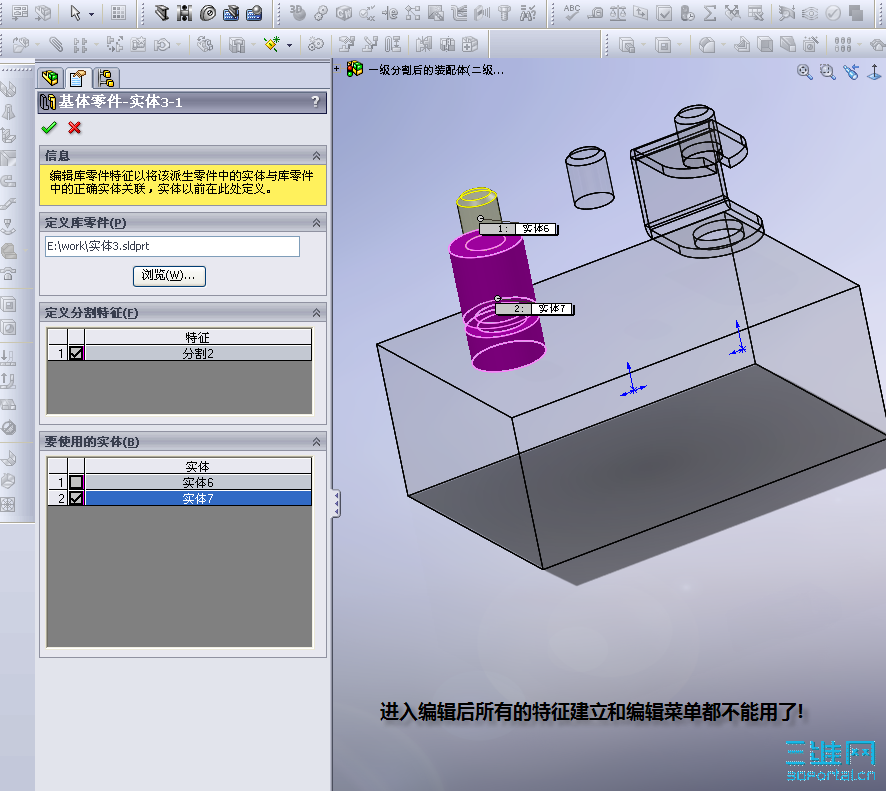Collapse the 定义分割特征(F) section
The height and width of the screenshot is (791, 886).
click(316, 313)
